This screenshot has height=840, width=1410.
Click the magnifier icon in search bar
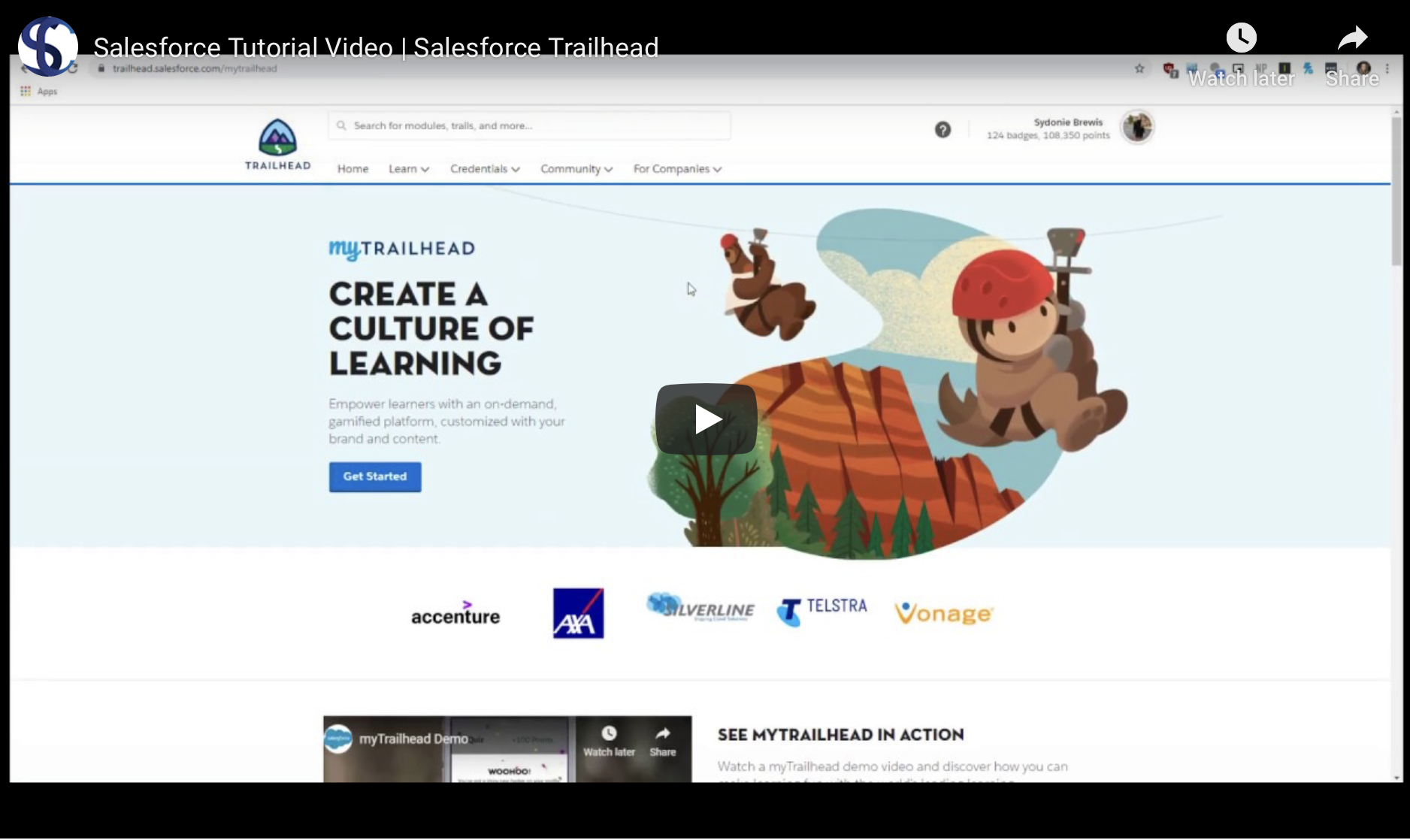(341, 125)
